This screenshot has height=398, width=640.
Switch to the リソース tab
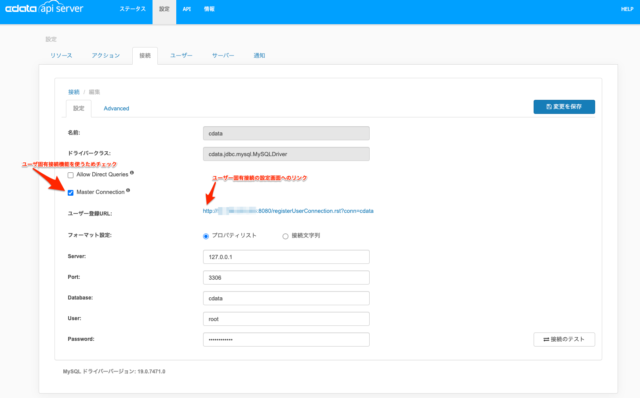(61, 56)
